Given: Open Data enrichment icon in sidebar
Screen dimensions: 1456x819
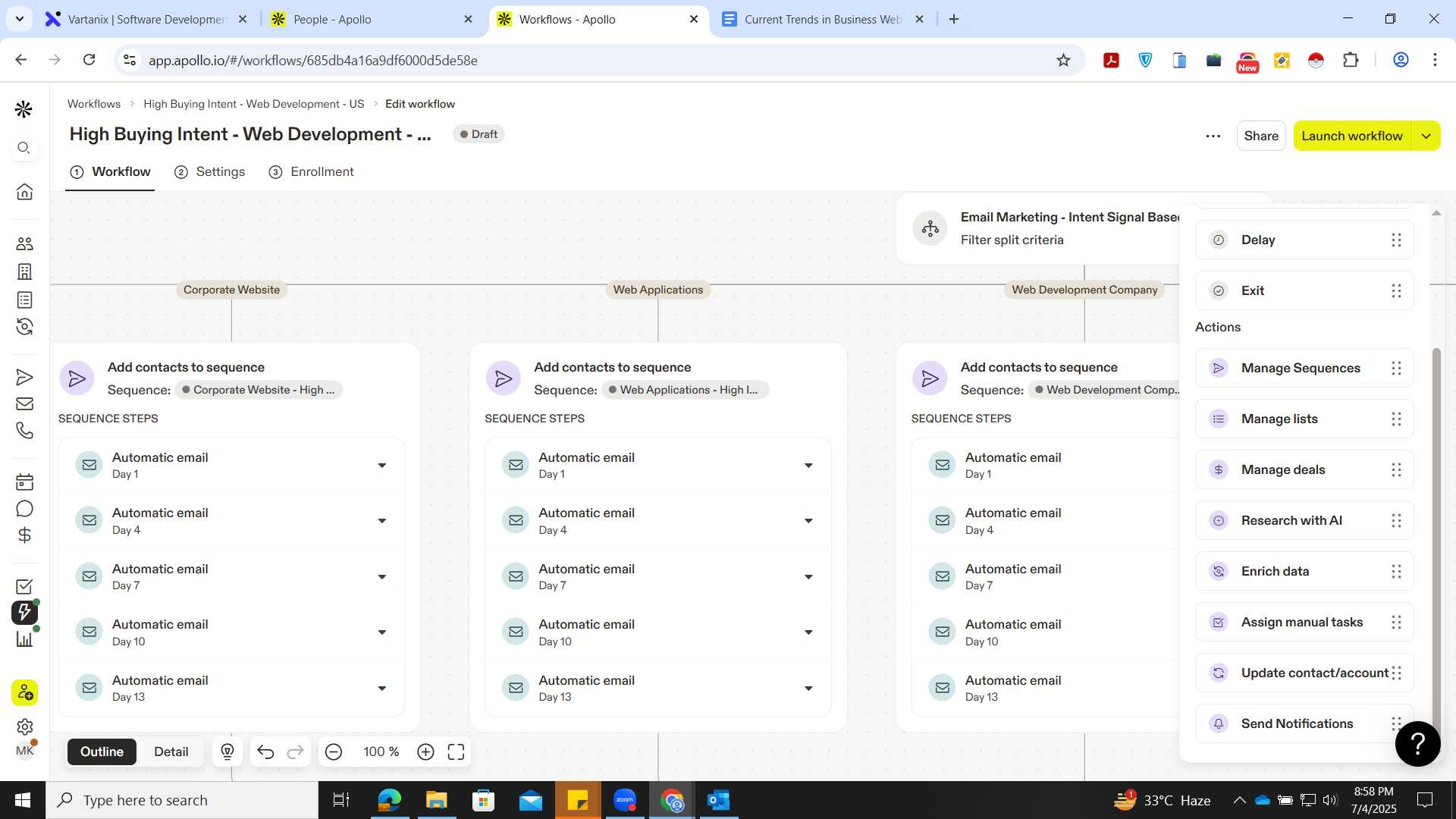Looking at the screenshot, I should click(x=24, y=327).
